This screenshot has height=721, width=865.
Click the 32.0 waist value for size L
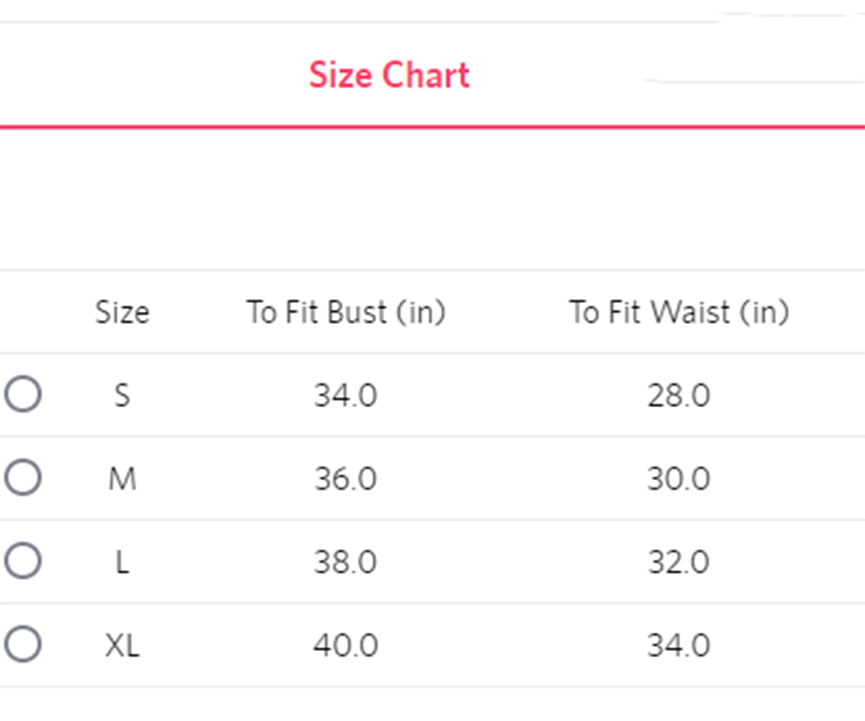coord(680,561)
